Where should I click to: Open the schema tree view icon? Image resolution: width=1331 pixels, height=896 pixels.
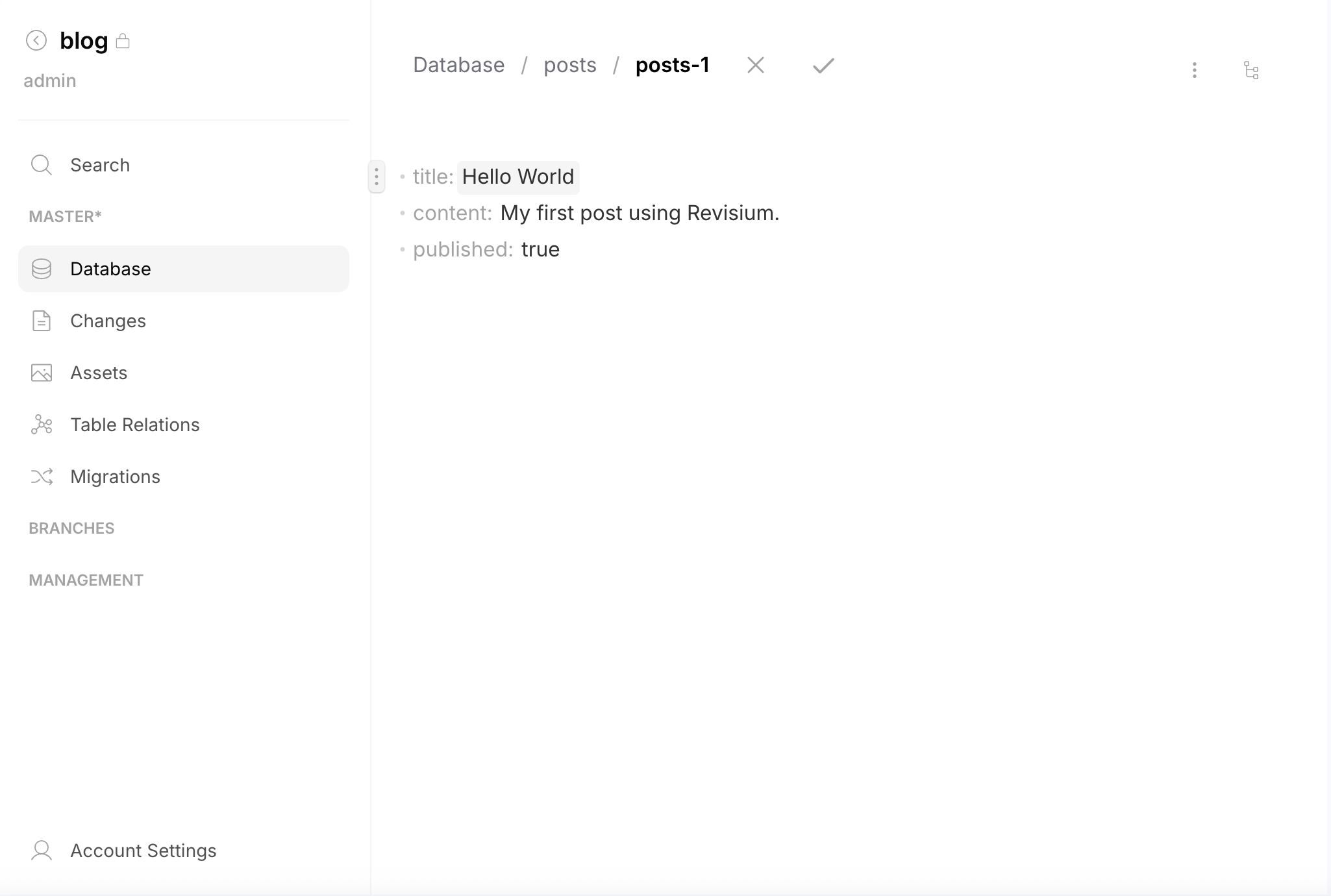point(1250,69)
